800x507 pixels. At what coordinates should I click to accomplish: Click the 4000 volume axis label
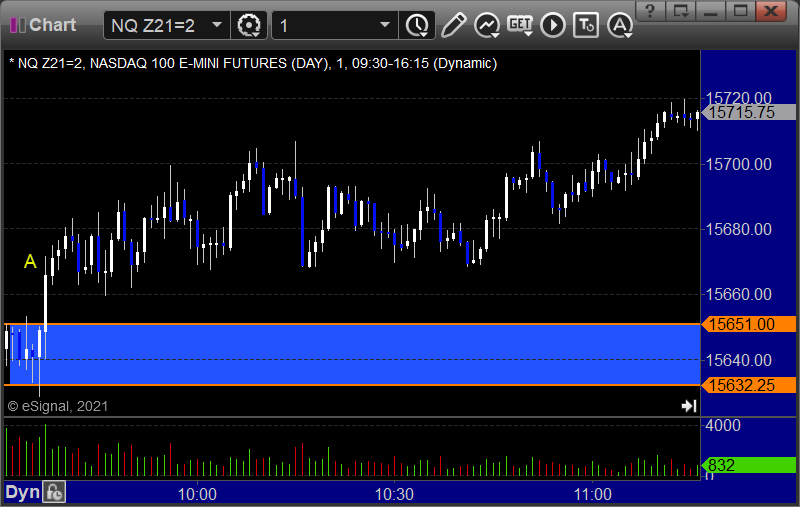pyautogui.click(x=722, y=425)
